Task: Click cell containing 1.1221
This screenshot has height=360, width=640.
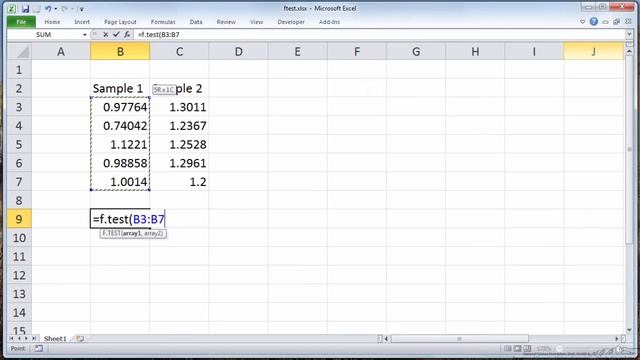Action: click(x=120, y=144)
